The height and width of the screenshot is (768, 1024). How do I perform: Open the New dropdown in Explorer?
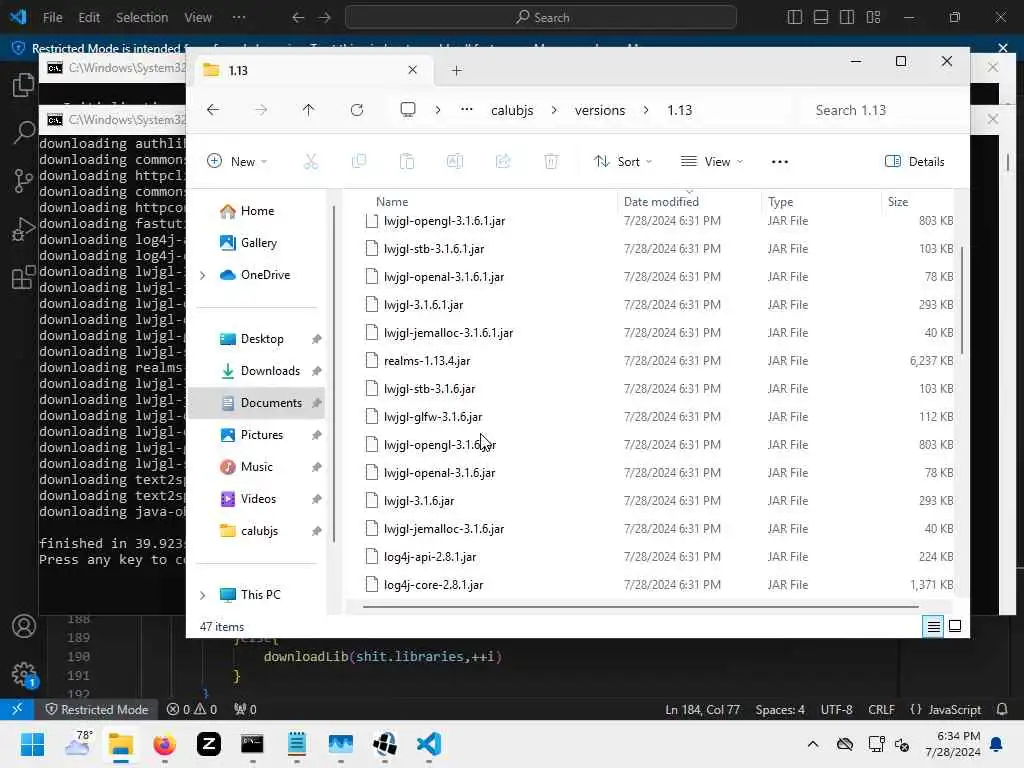pos(236,161)
